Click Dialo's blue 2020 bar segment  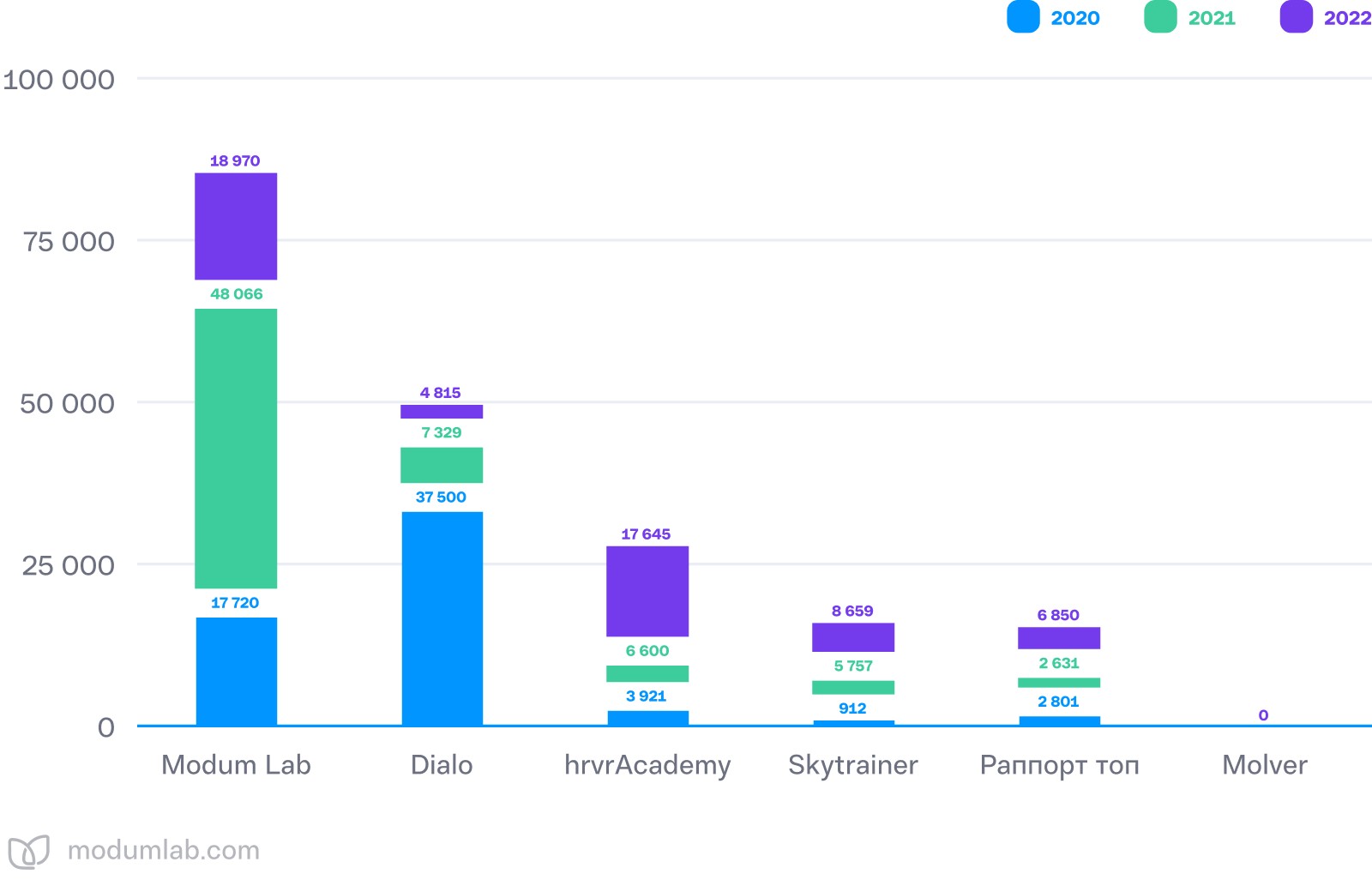tap(442, 618)
